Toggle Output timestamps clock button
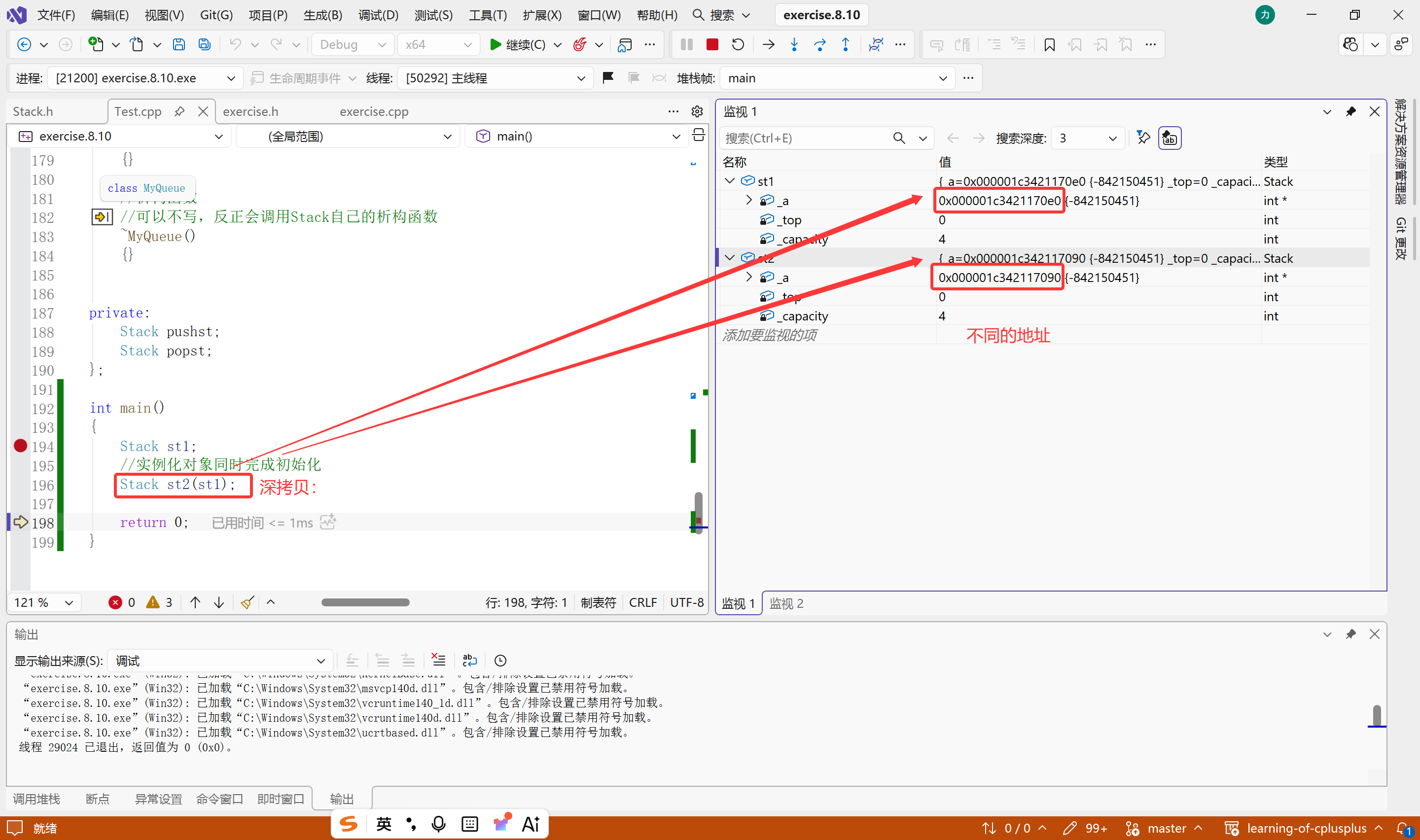Image resolution: width=1420 pixels, height=840 pixels. tap(500, 660)
